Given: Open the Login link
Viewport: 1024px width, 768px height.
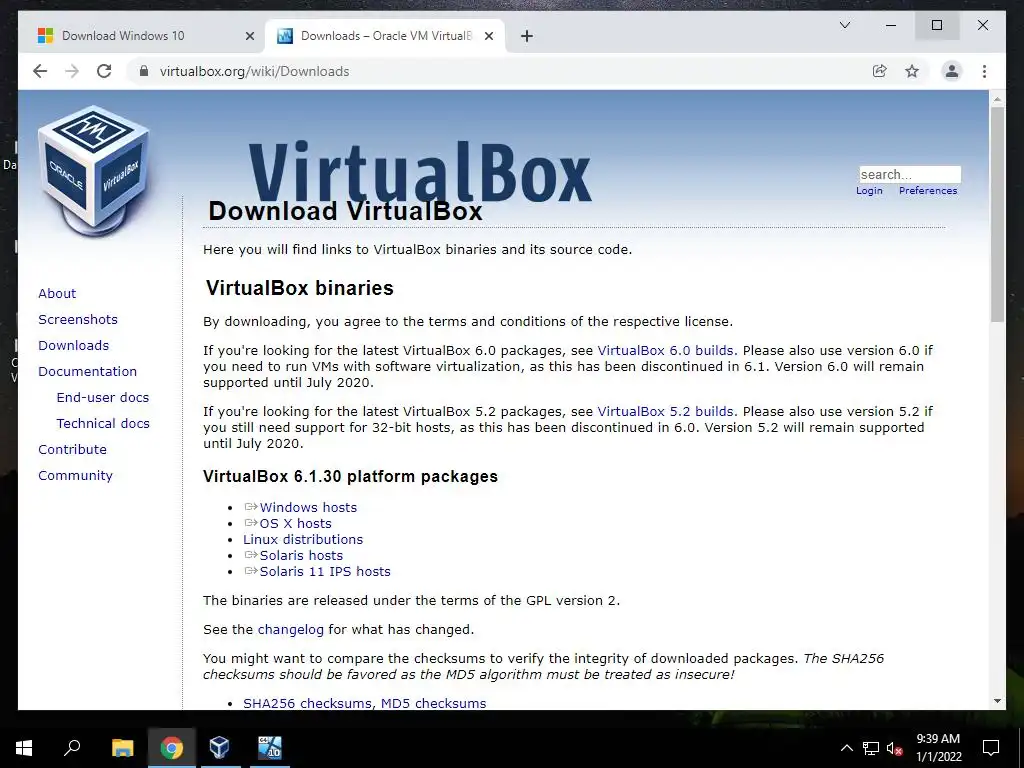Looking at the screenshot, I should coord(869,191).
